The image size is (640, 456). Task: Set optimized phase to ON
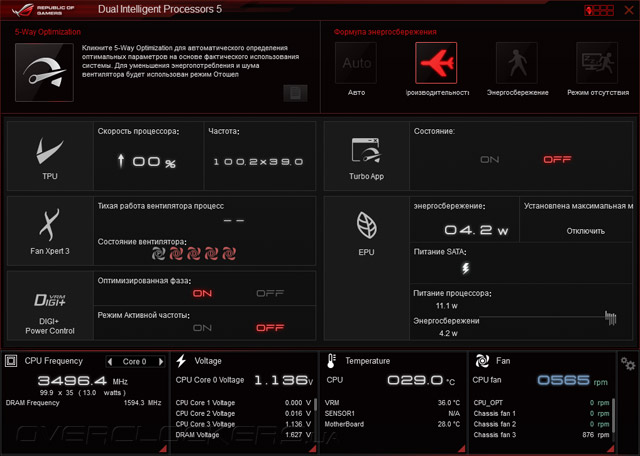tap(202, 294)
